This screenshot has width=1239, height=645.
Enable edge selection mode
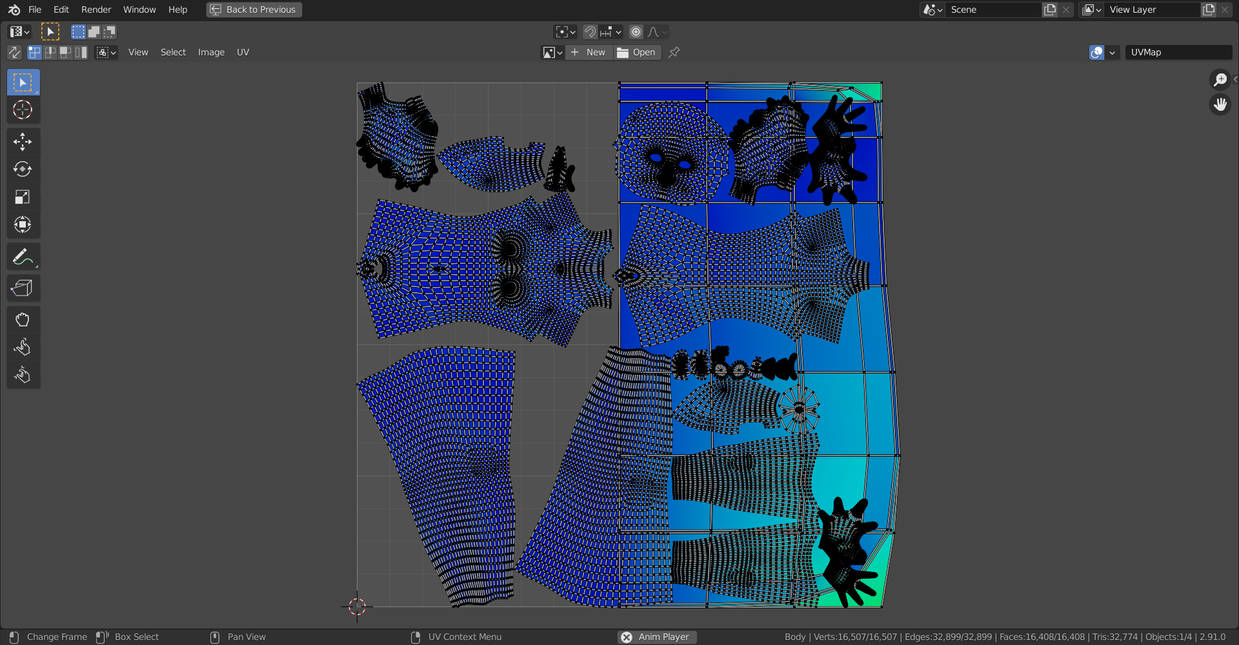click(50, 52)
